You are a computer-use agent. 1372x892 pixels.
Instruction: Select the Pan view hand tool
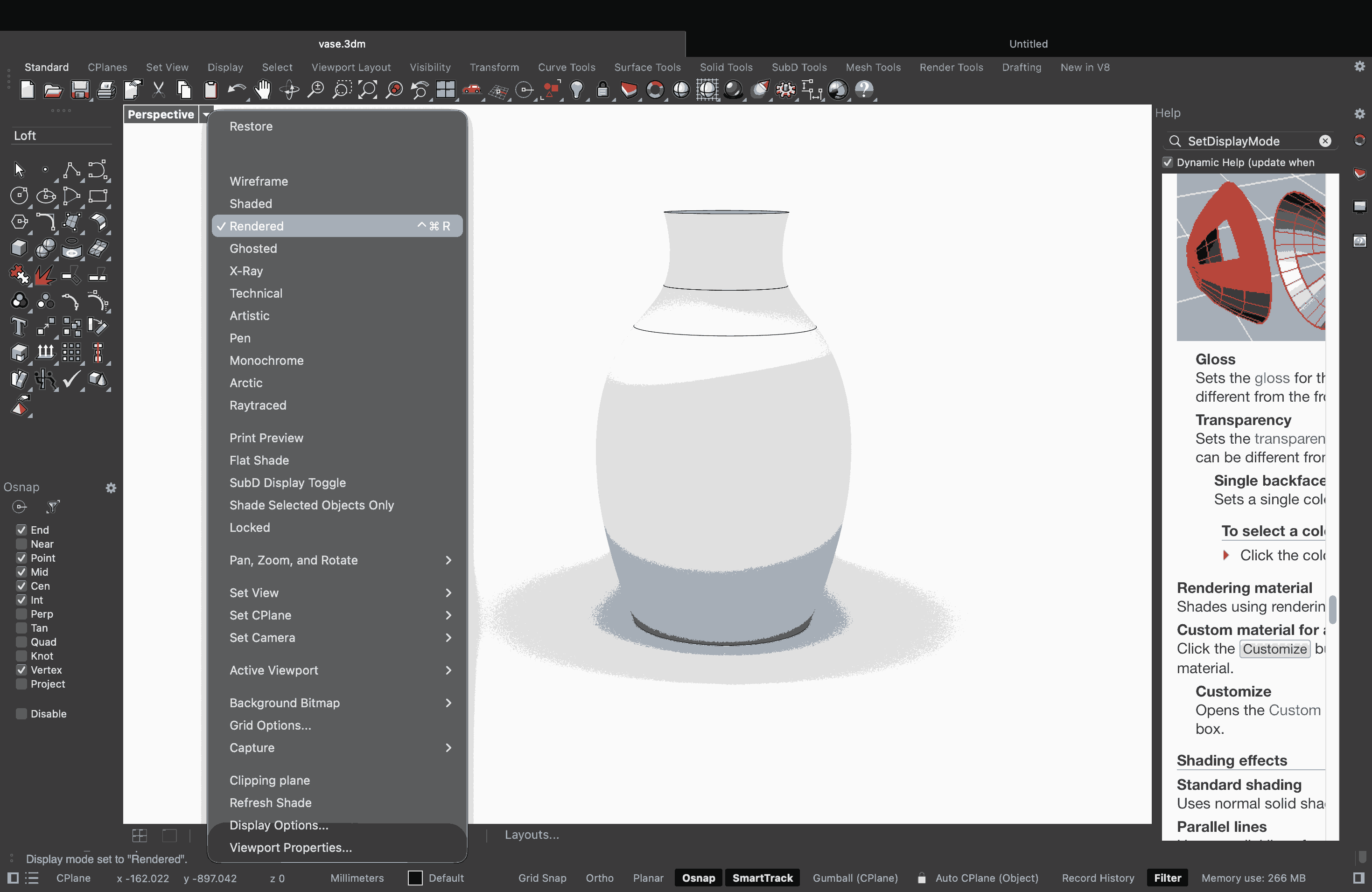(263, 90)
